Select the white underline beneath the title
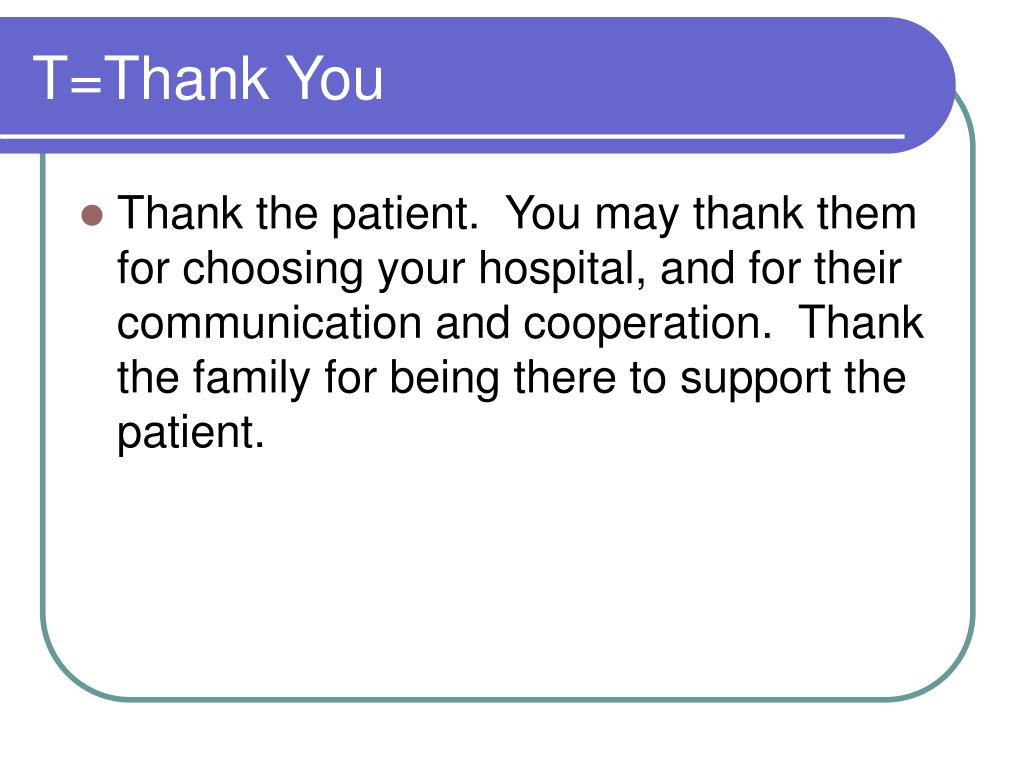The width and height of the screenshot is (1024, 768). [x=452, y=136]
